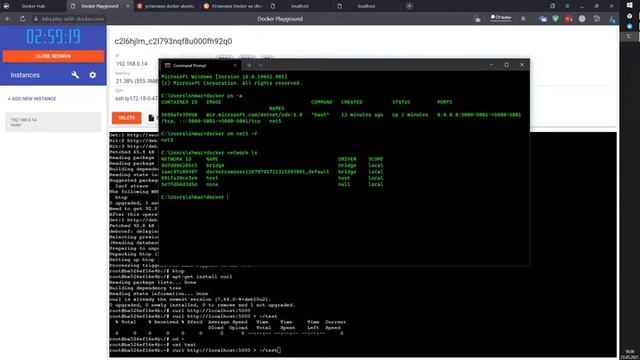Close the Command Prompt tab
The width and height of the screenshot is (640, 360).
(235, 65)
